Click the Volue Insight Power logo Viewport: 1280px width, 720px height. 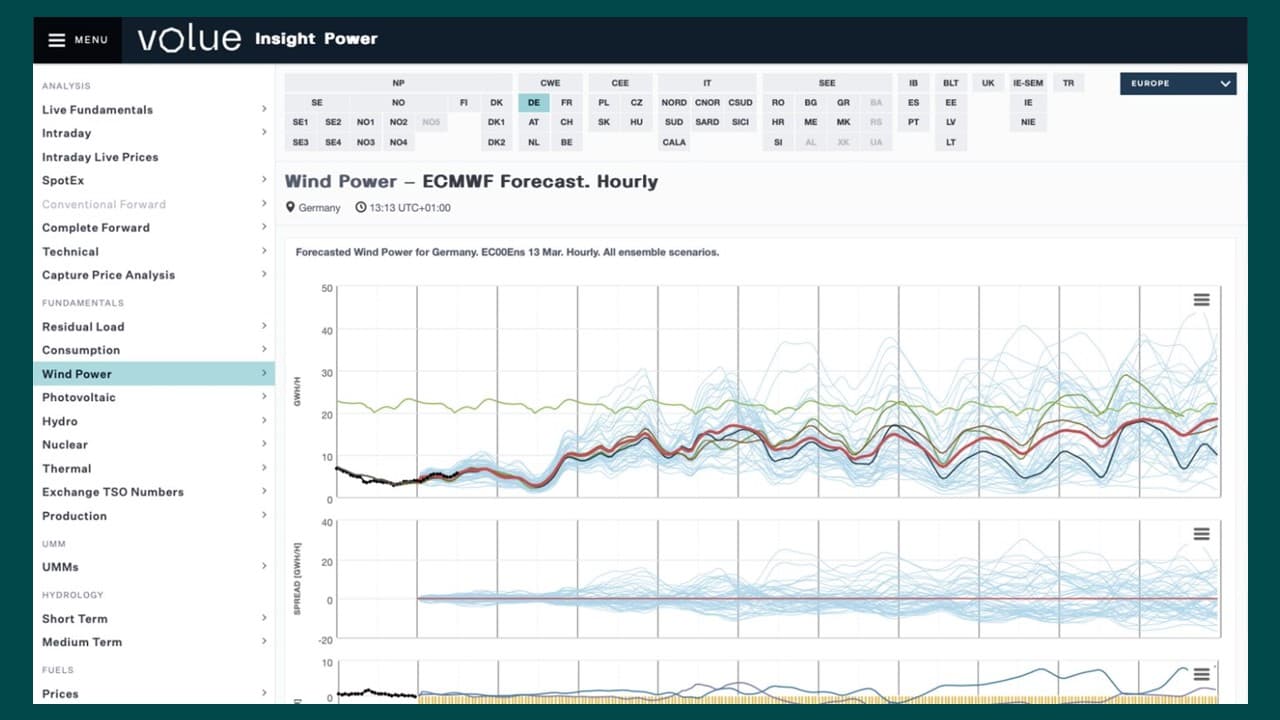coord(258,39)
